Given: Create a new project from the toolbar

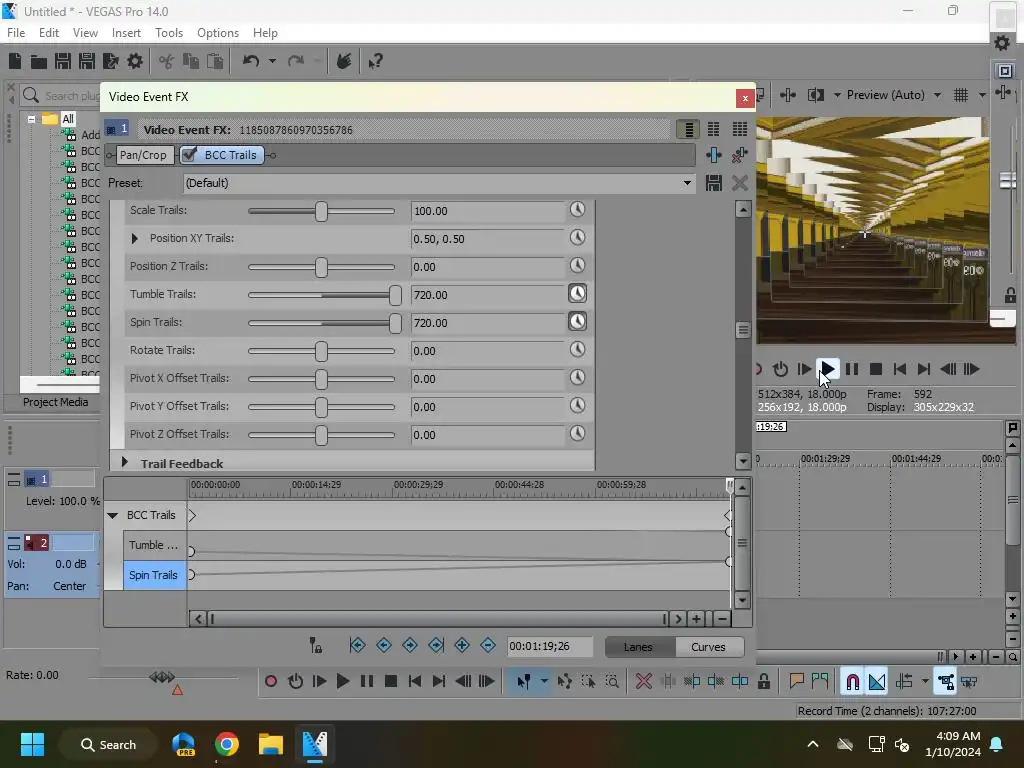Looking at the screenshot, I should coord(15,61).
